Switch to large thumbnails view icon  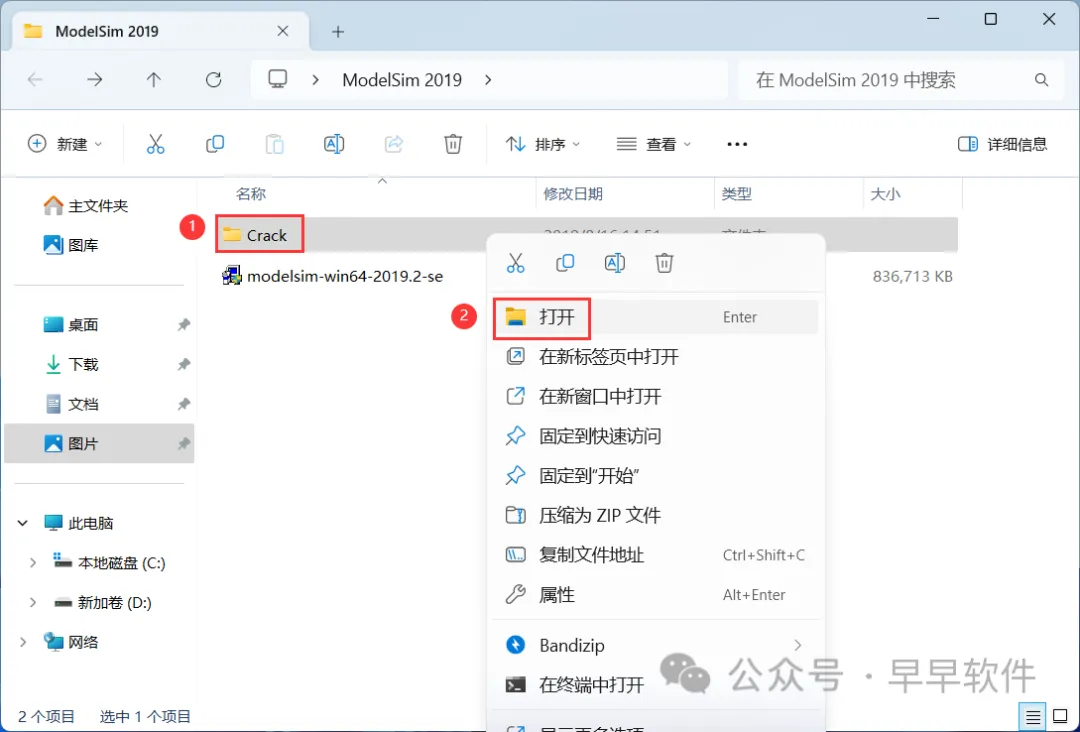pos(1061,718)
